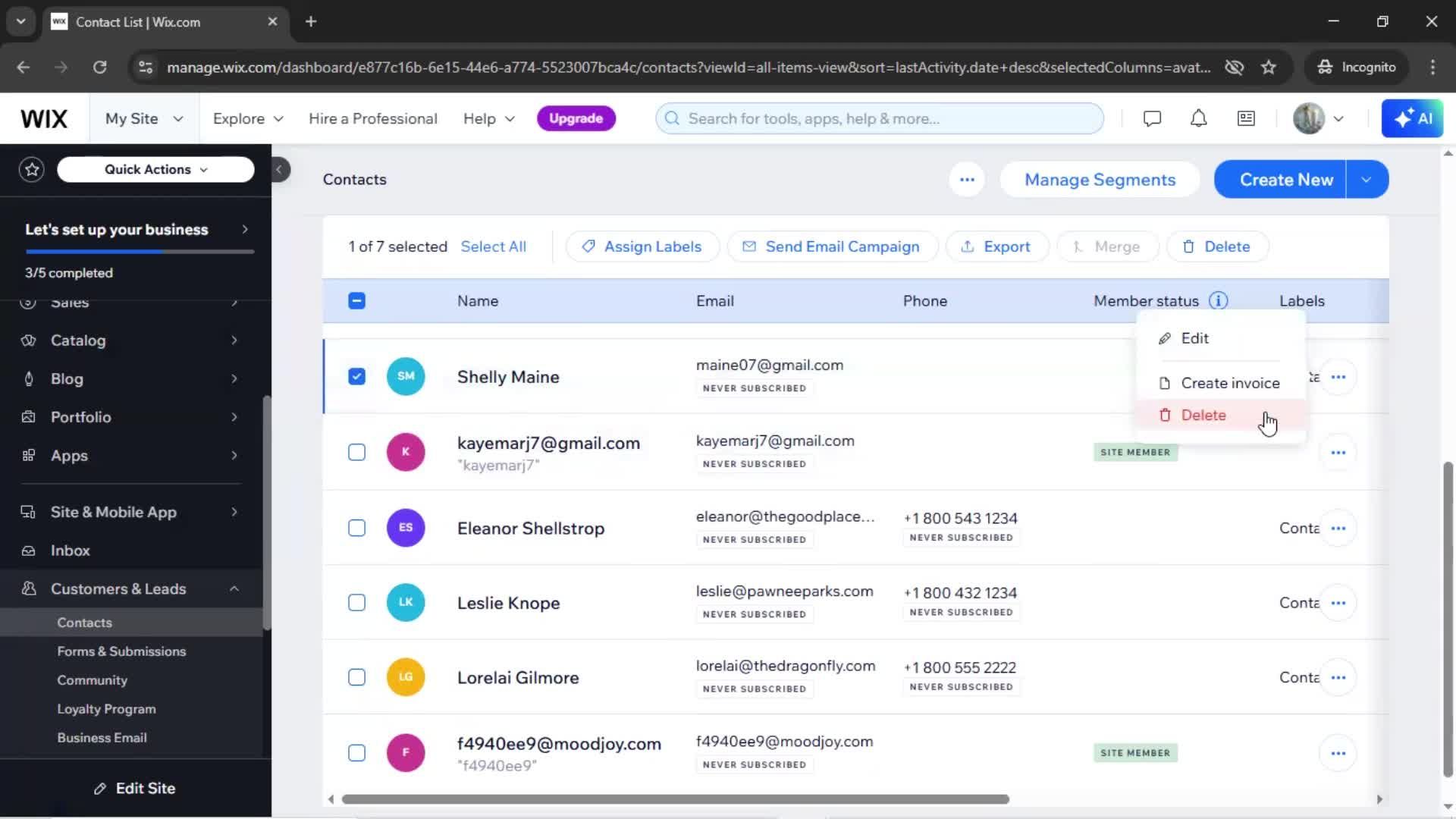Open the notifications bell

point(1198,118)
